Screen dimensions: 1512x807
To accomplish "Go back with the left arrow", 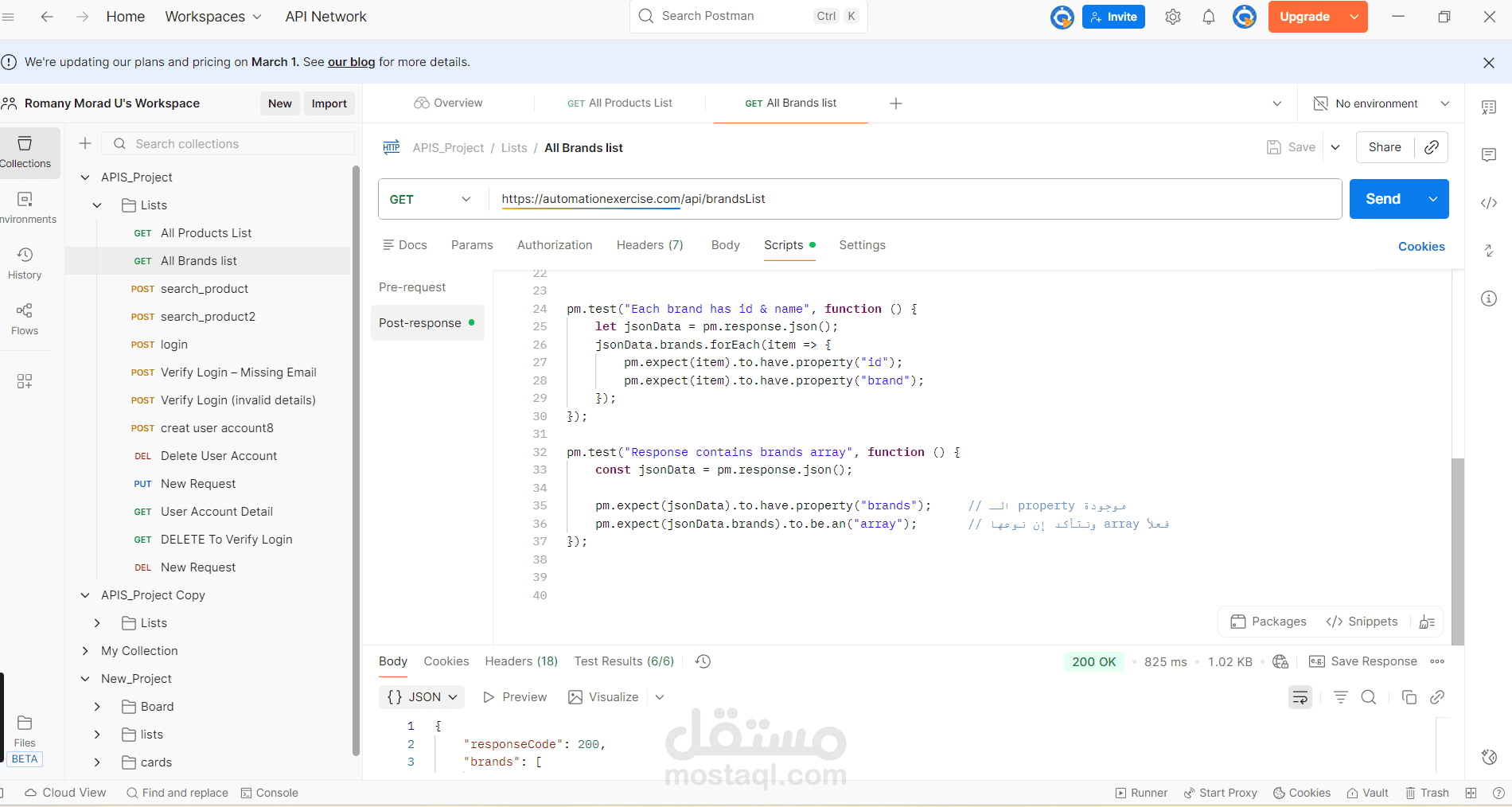I will (x=47, y=17).
